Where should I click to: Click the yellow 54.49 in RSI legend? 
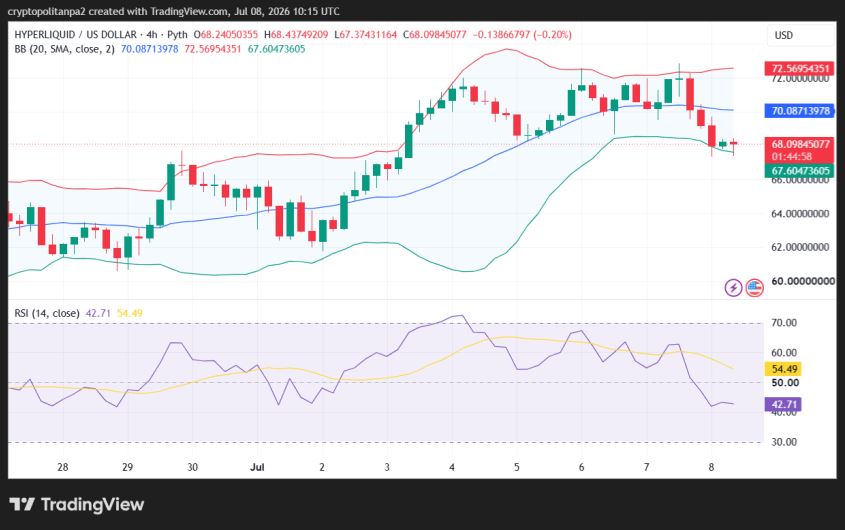129,313
